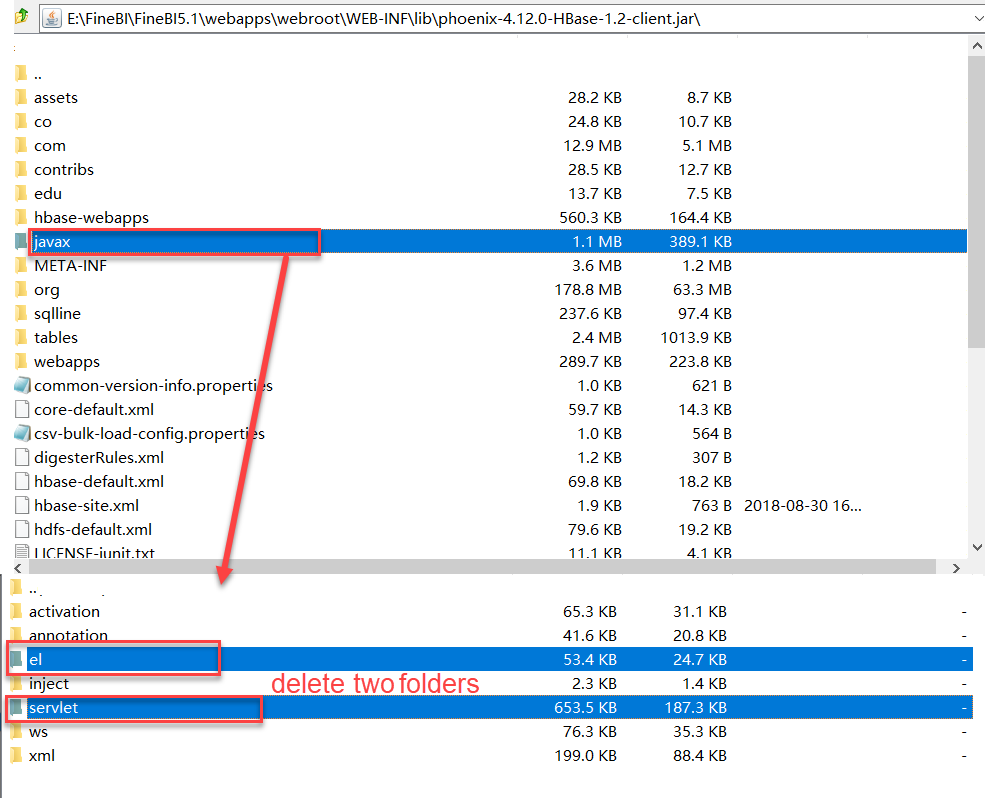Screen dimensions: 985x798
Task: Click the webapps folder icon
Action: click(21, 361)
